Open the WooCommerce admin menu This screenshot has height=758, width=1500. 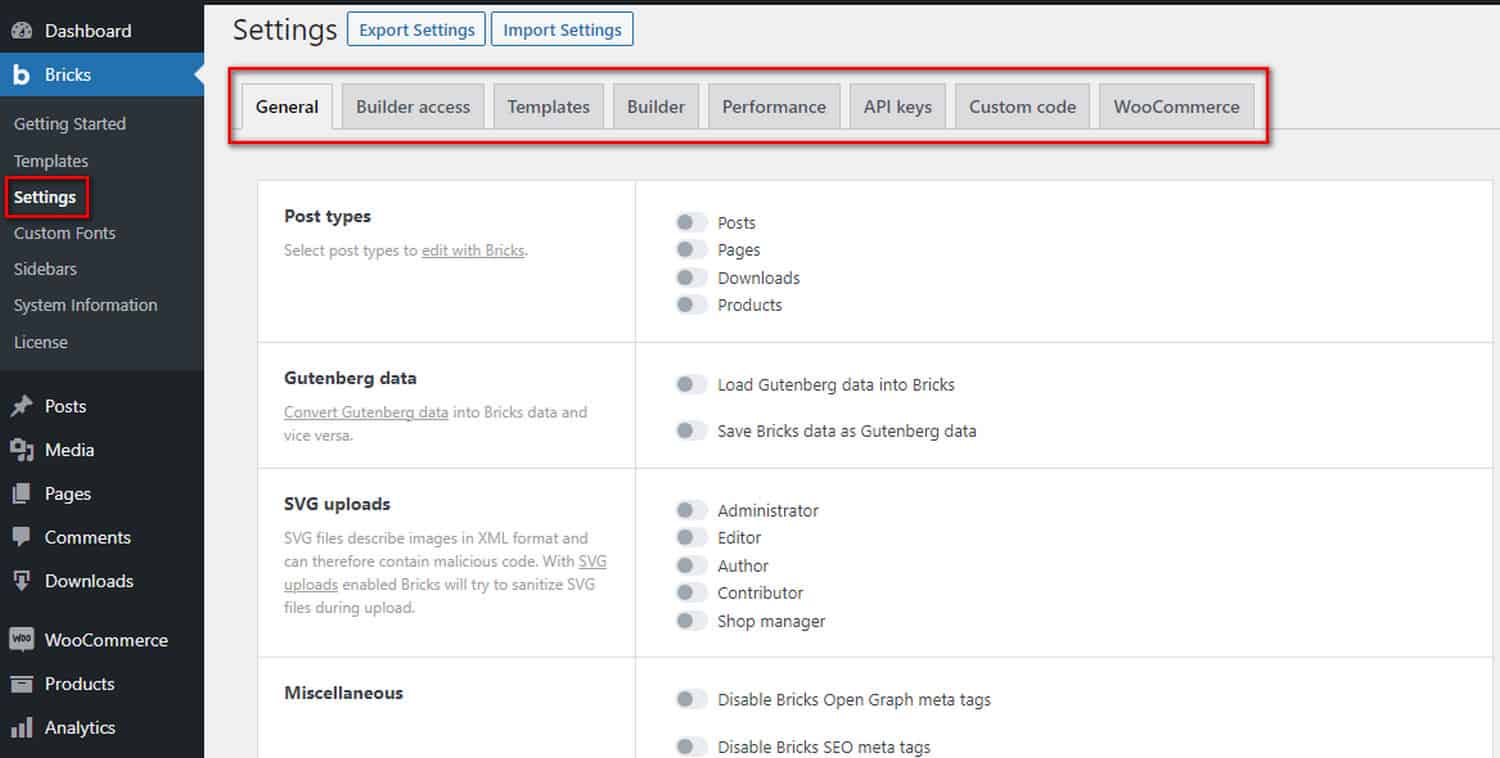pyautogui.click(x=102, y=640)
